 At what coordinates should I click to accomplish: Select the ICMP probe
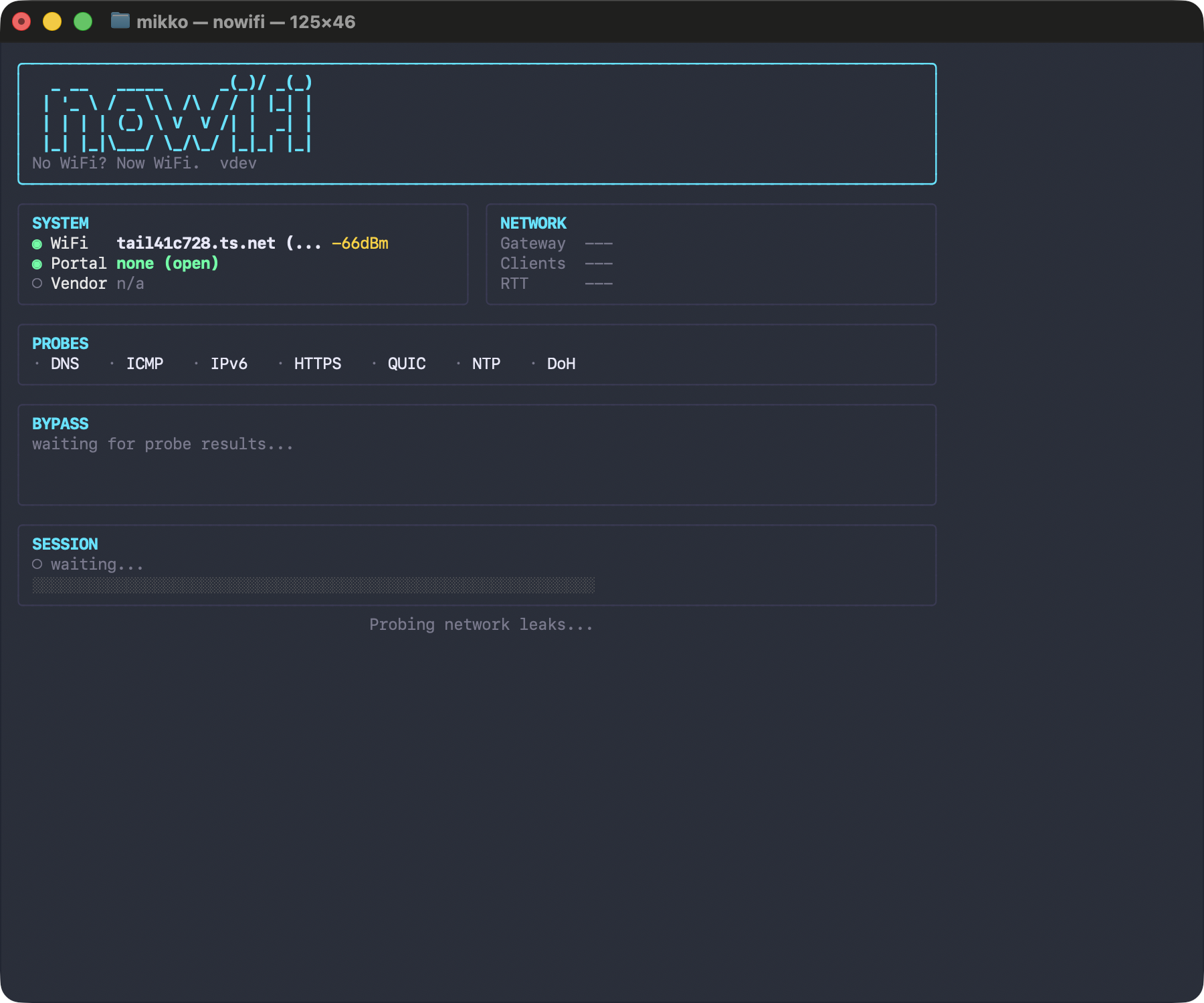(x=144, y=364)
